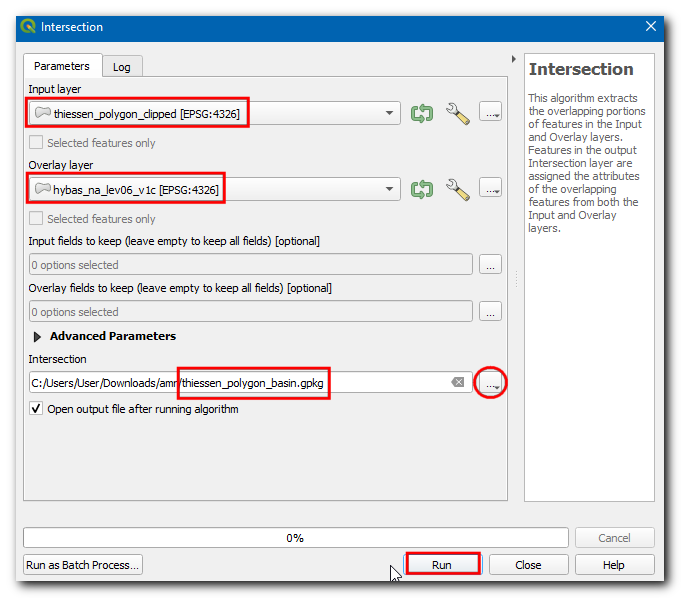The image size is (681, 598).
Task: Click iterate-over-layer icon for Overlay layer
Action: [422, 188]
